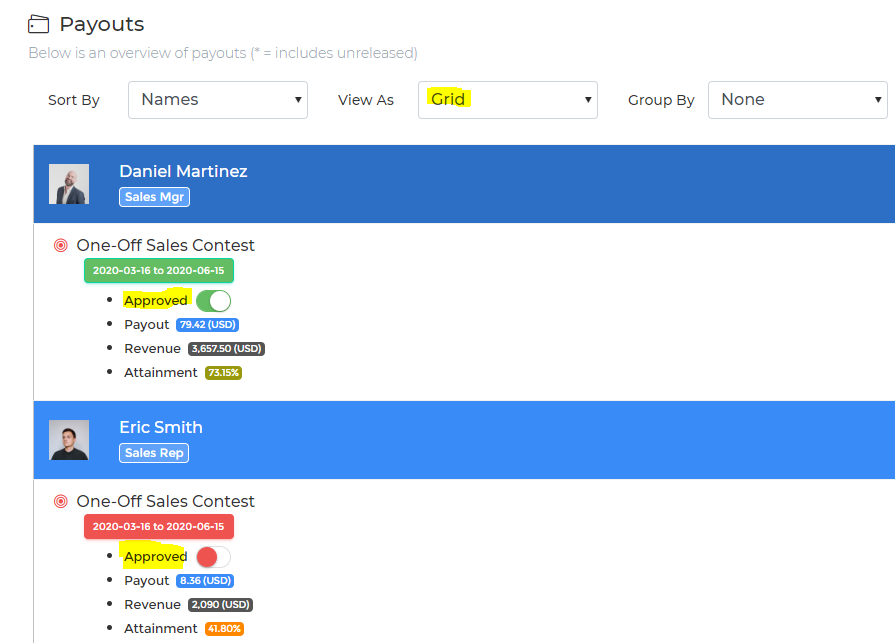The height and width of the screenshot is (643, 895).
Task: Select Eric's One-Off Sales Contest link
Action: point(166,501)
